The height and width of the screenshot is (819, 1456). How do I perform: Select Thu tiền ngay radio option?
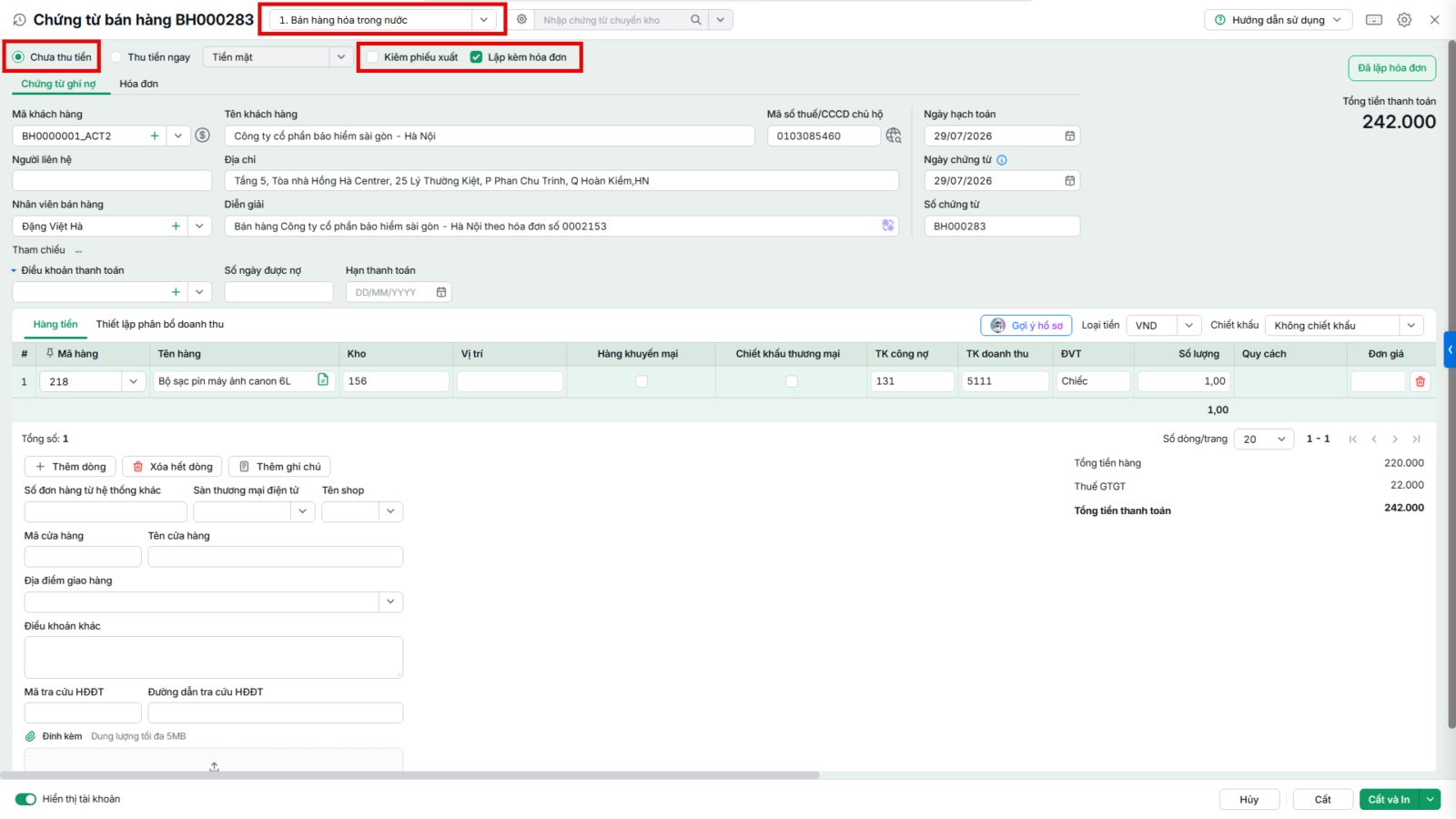pos(116,56)
